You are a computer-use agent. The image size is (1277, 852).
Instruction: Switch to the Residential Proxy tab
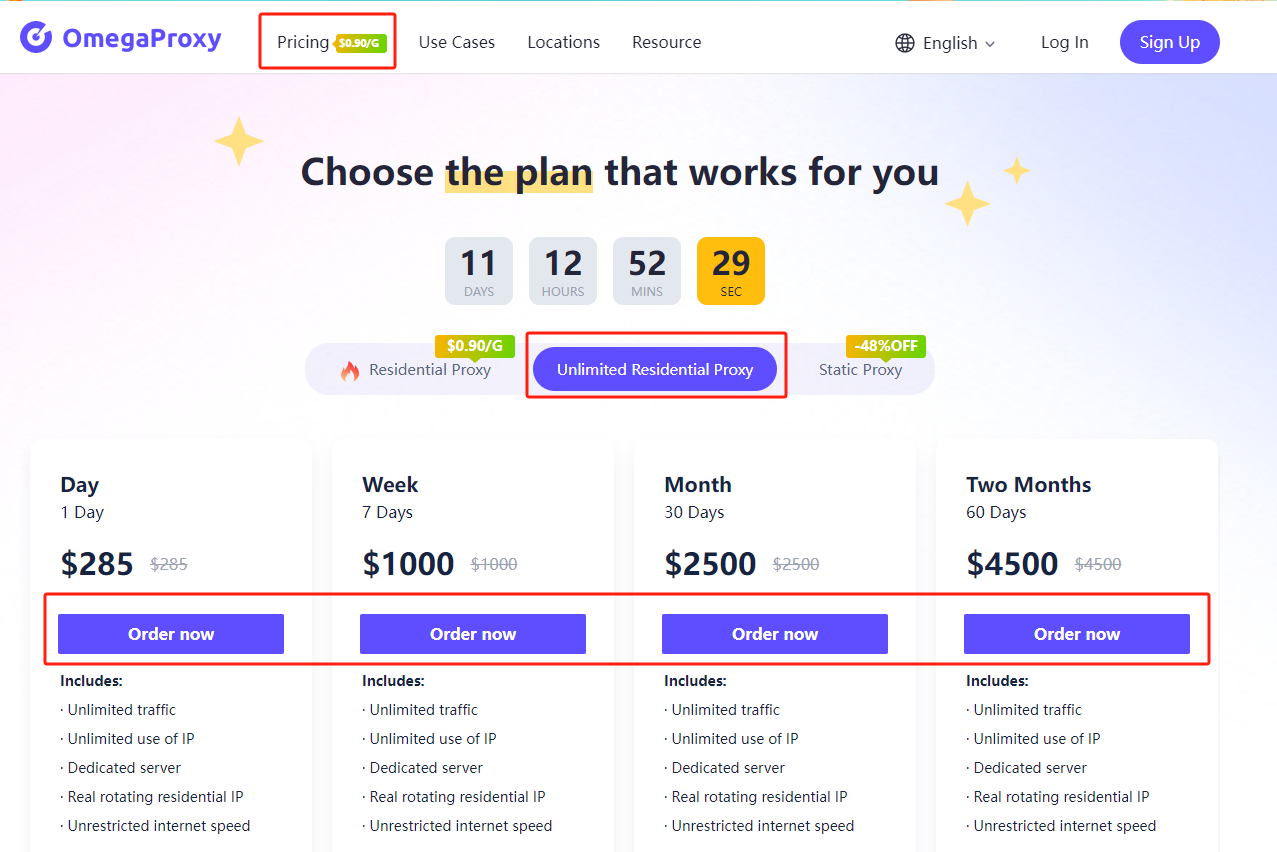pos(430,370)
